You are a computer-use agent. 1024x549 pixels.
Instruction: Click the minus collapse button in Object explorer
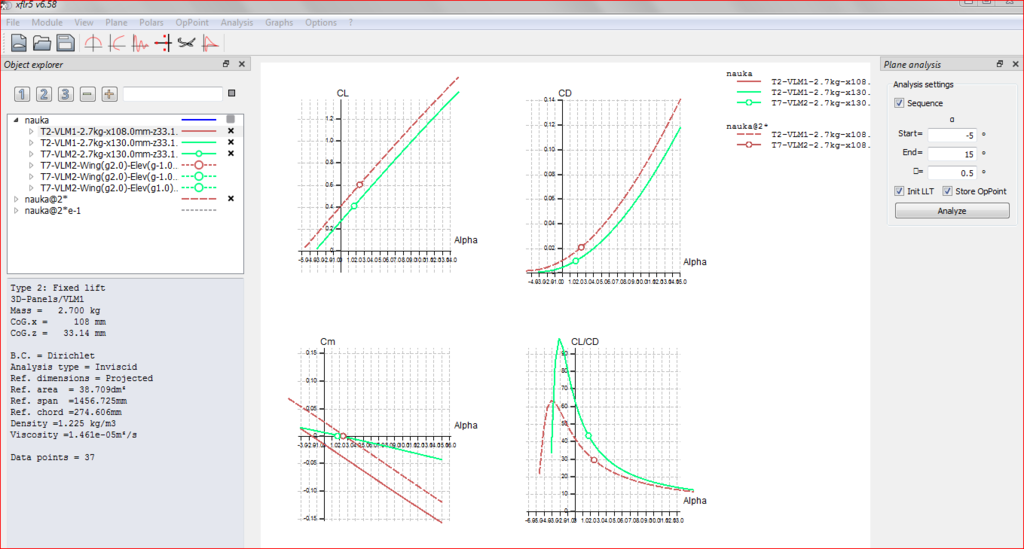(x=88, y=94)
